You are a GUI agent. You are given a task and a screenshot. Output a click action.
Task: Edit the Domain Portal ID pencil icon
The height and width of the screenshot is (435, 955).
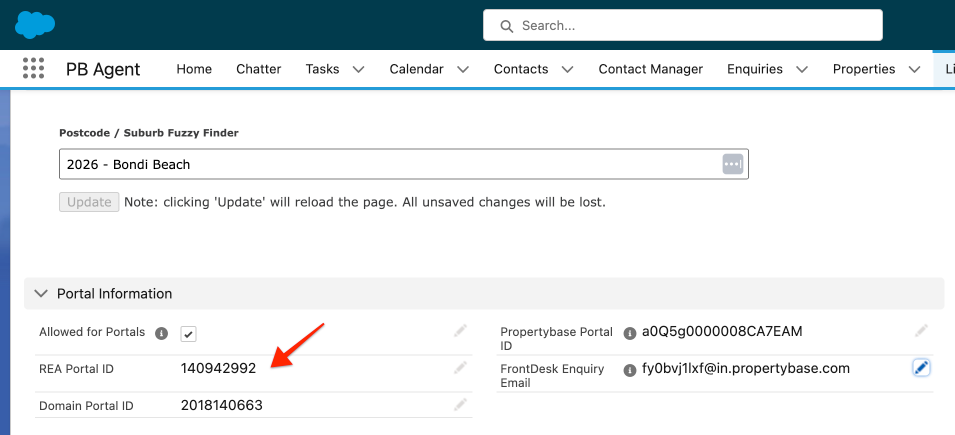pyautogui.click(x=460, y=405)
